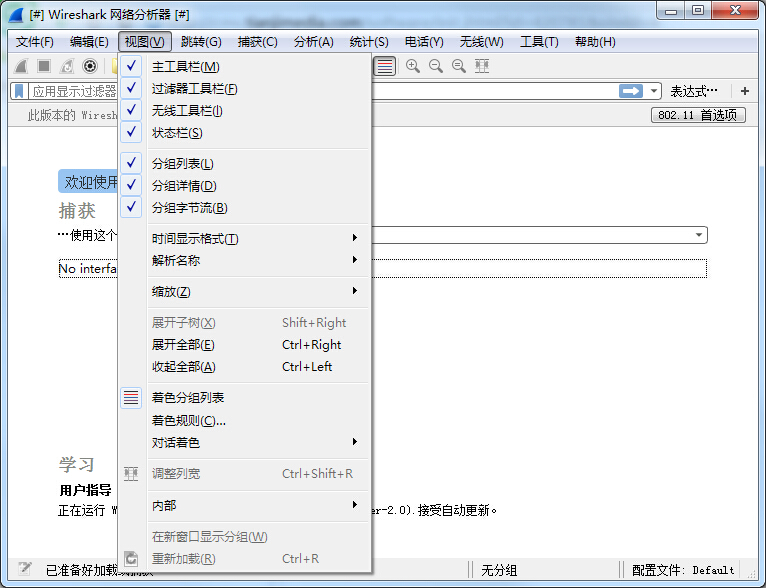Open the capture filter combo box dropdown
The width and height of the screenshot is (766, 588).
point(699,235)
